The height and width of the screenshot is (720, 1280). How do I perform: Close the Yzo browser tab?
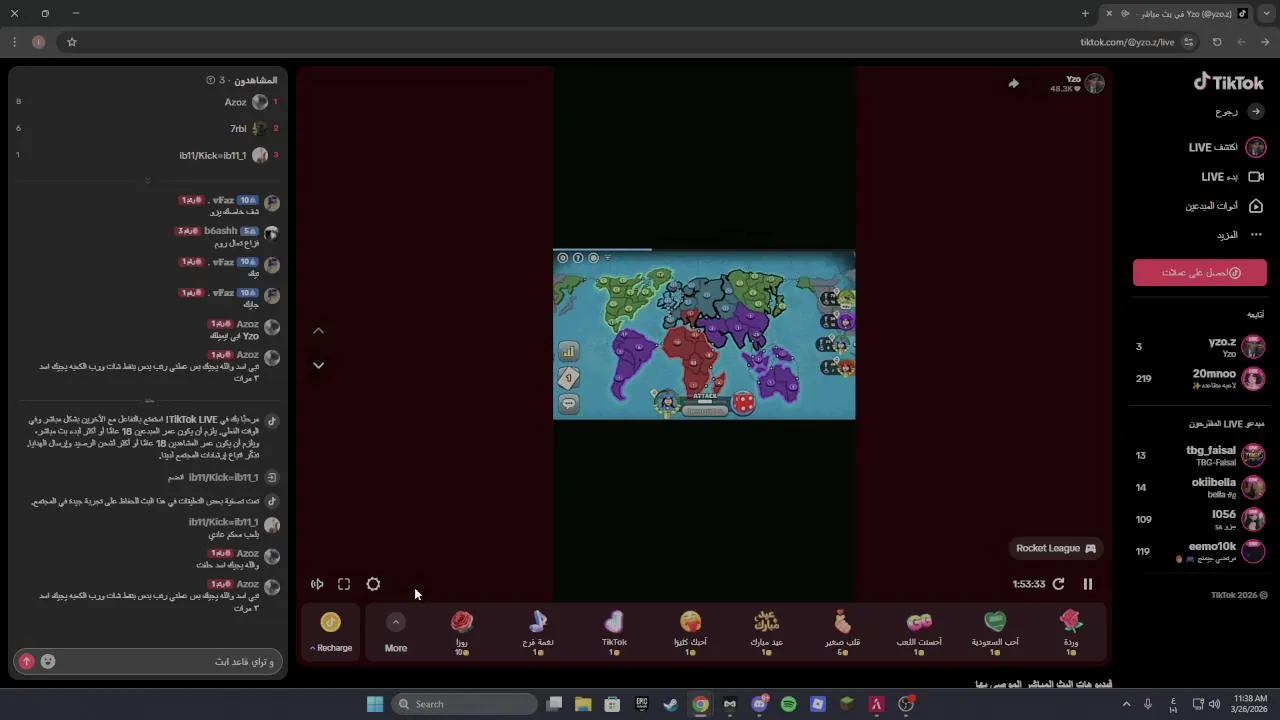coord(1108,13)
